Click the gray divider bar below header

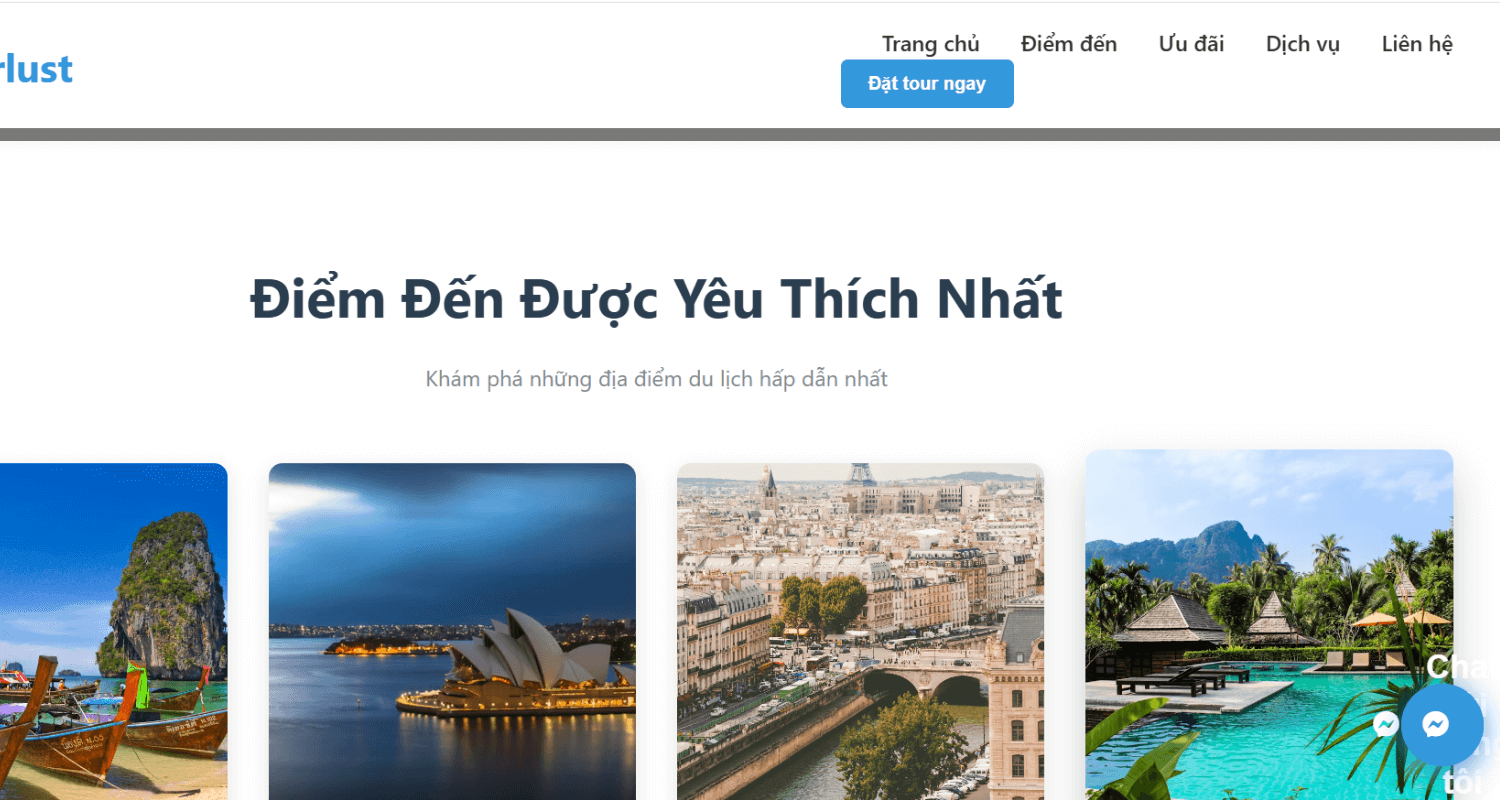[750, 134]
